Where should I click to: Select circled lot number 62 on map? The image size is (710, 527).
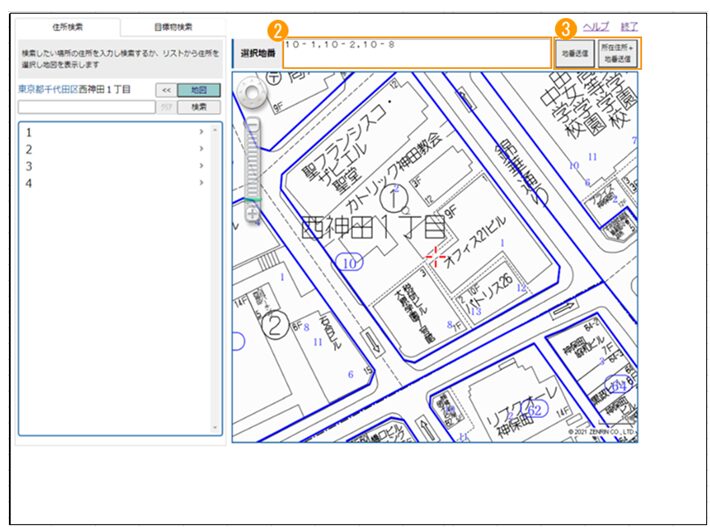pyautogui.click(x=534, y=410)
